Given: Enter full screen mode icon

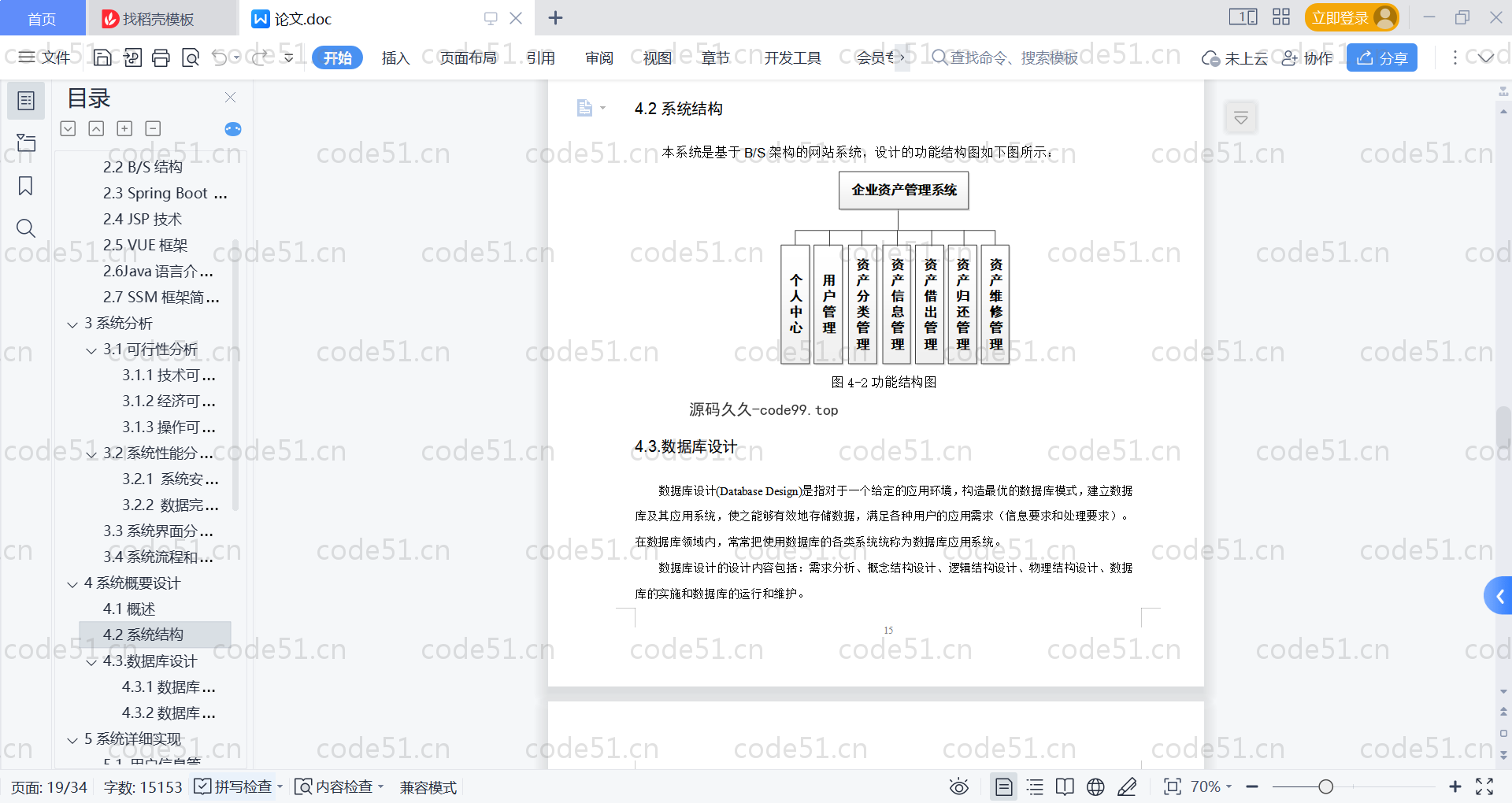Looking at the screenshot, I should point(1484,786).
